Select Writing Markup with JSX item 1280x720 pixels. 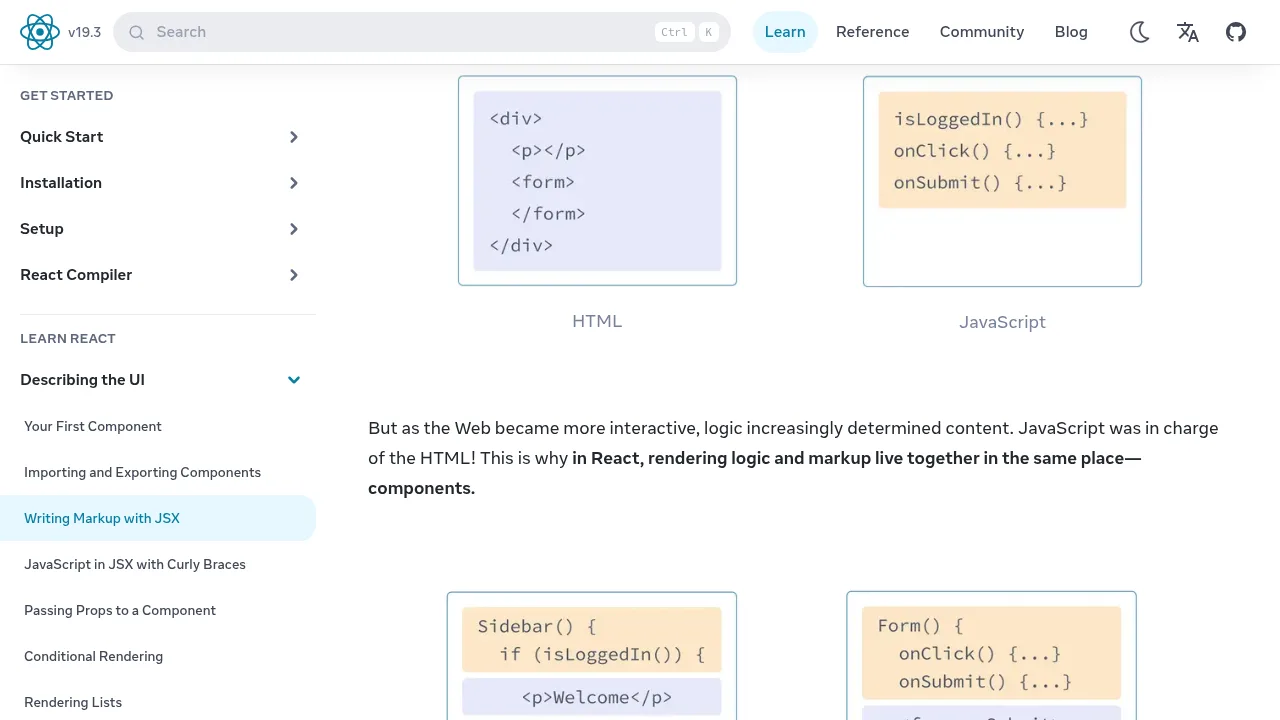[158, 518]
